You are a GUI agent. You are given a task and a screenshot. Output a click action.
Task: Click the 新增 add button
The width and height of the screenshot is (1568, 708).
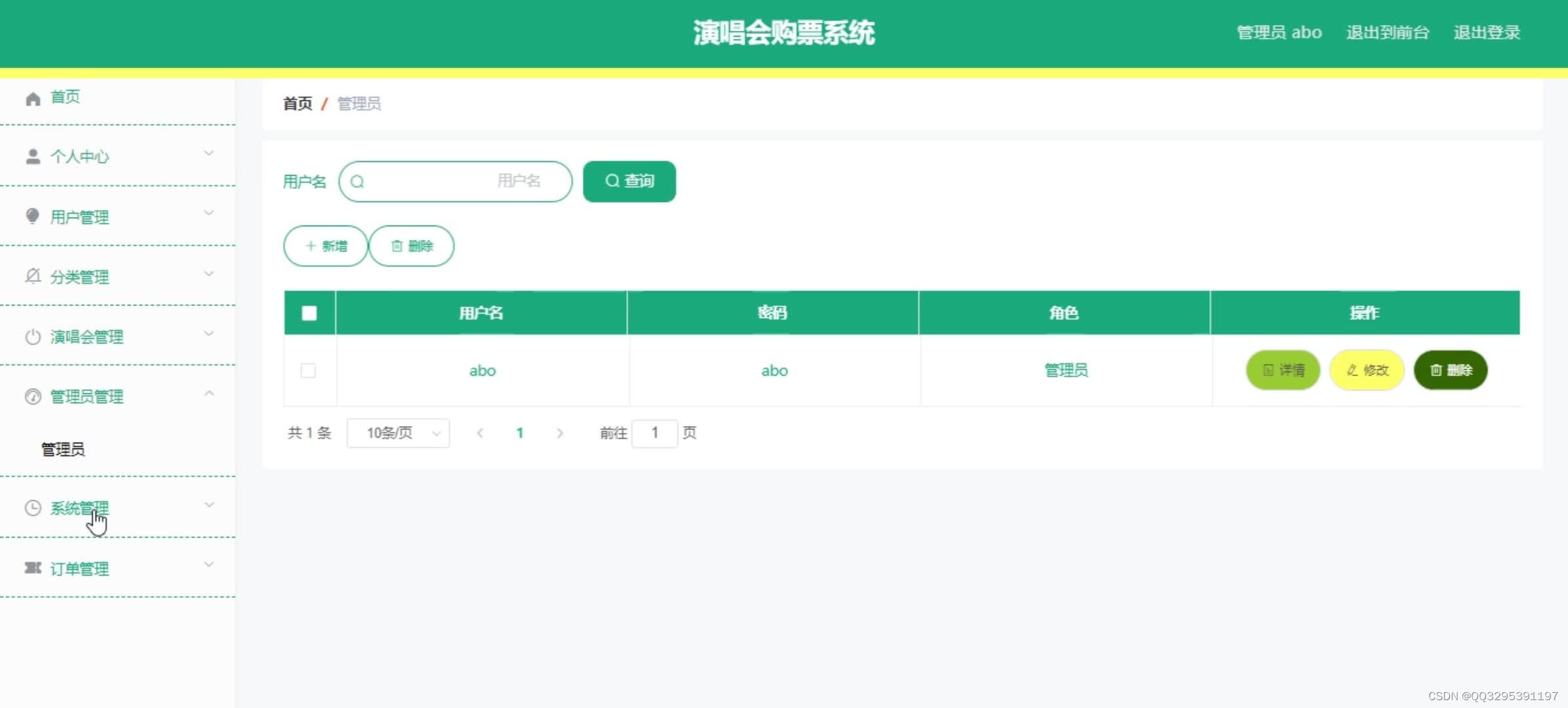click(x=326, y=246)
